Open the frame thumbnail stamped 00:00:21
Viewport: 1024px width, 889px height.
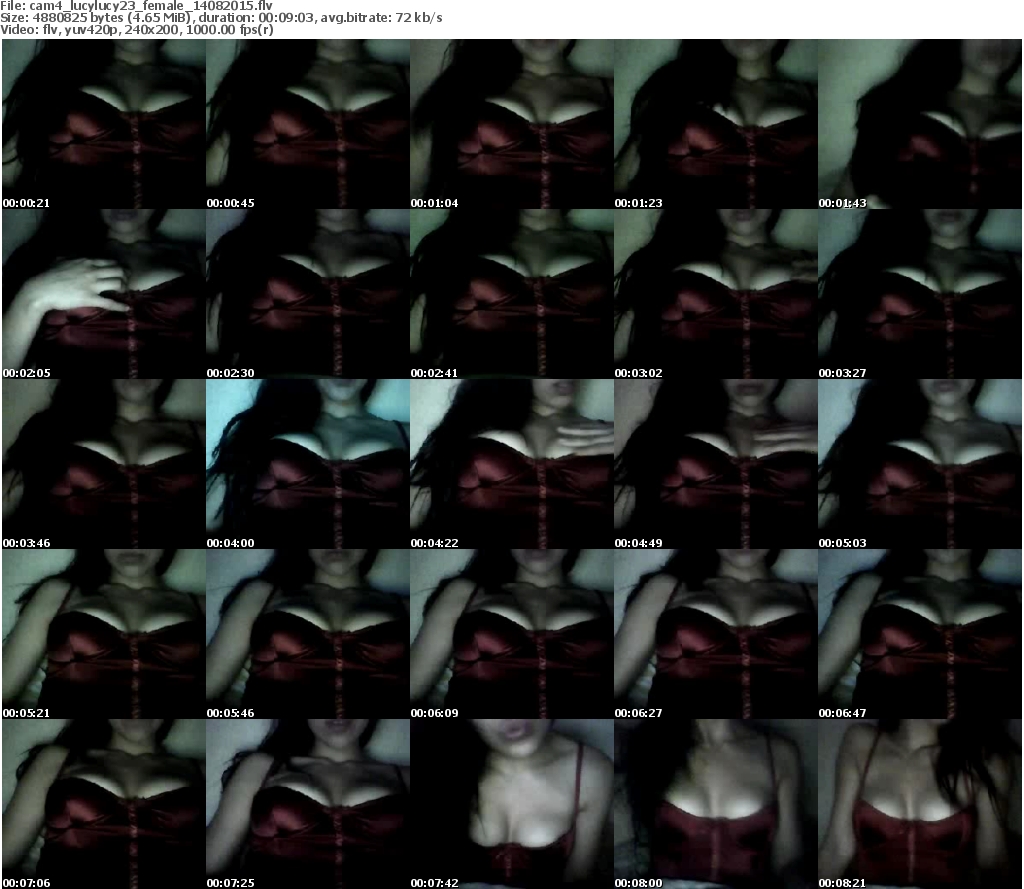pos(104,124)
